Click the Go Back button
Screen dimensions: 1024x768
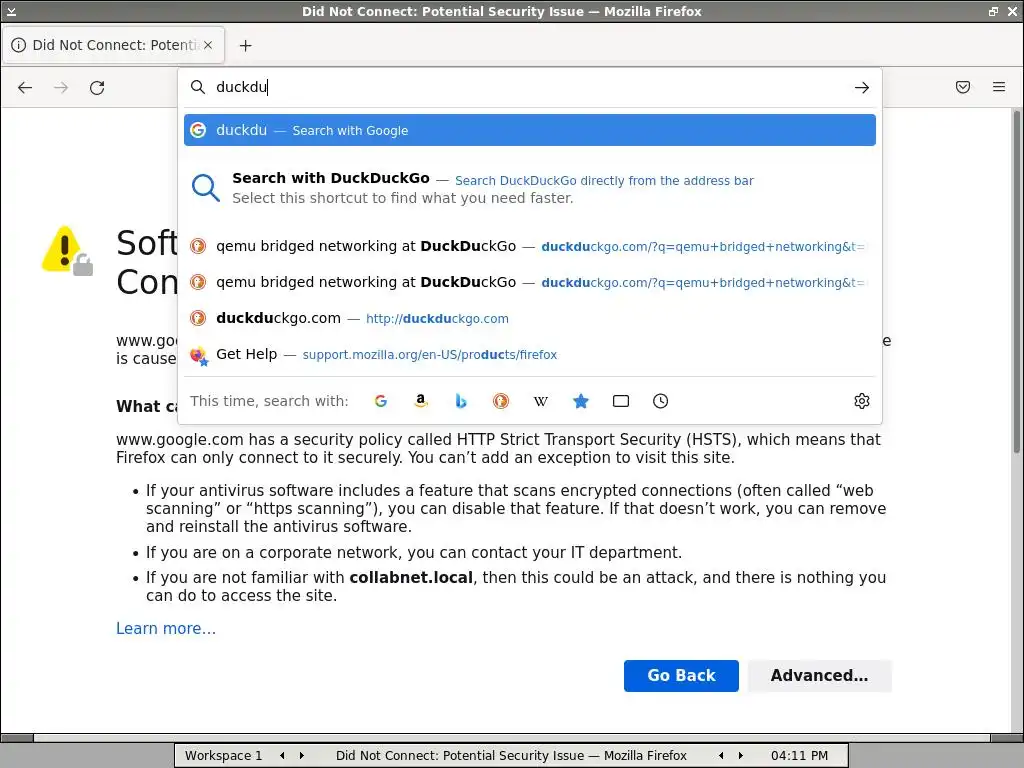pyautogui.click(x=681, y=675)
